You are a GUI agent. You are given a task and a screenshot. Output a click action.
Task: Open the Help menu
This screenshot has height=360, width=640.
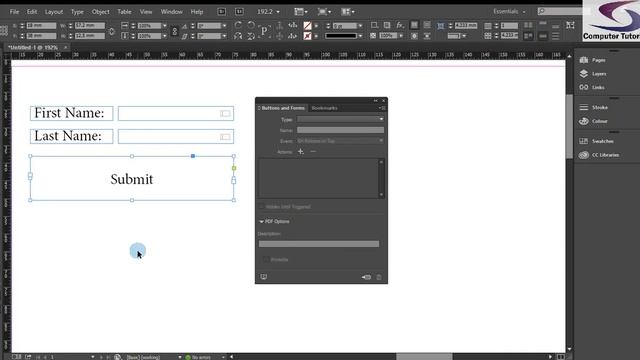pos(197,11)
